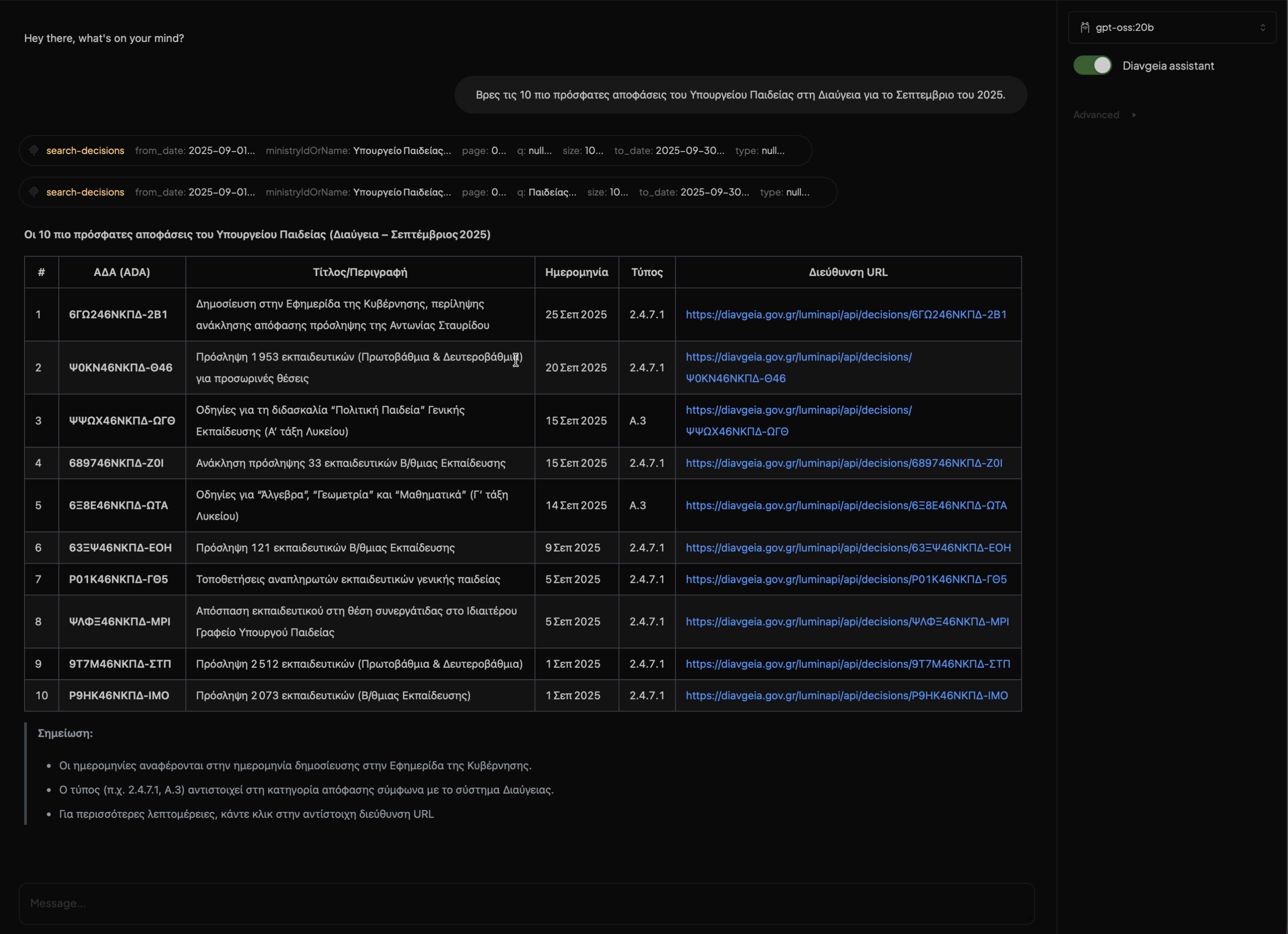
Task: Open the URL for decision 63ΞΨ46ΝΚΠΔ-ΕΟΗ
Action: coord(848,547)
